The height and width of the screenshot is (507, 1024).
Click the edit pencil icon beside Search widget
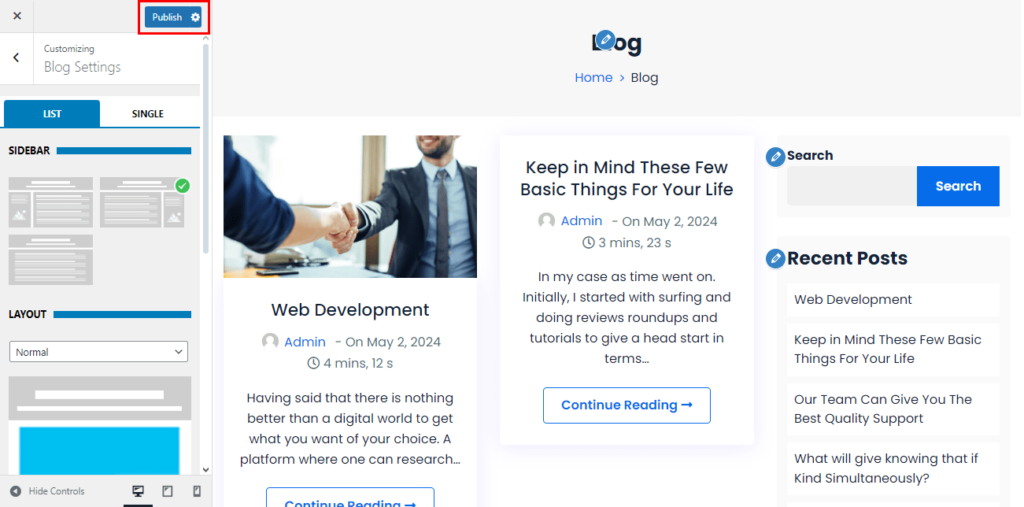click(x=775, y=157)
